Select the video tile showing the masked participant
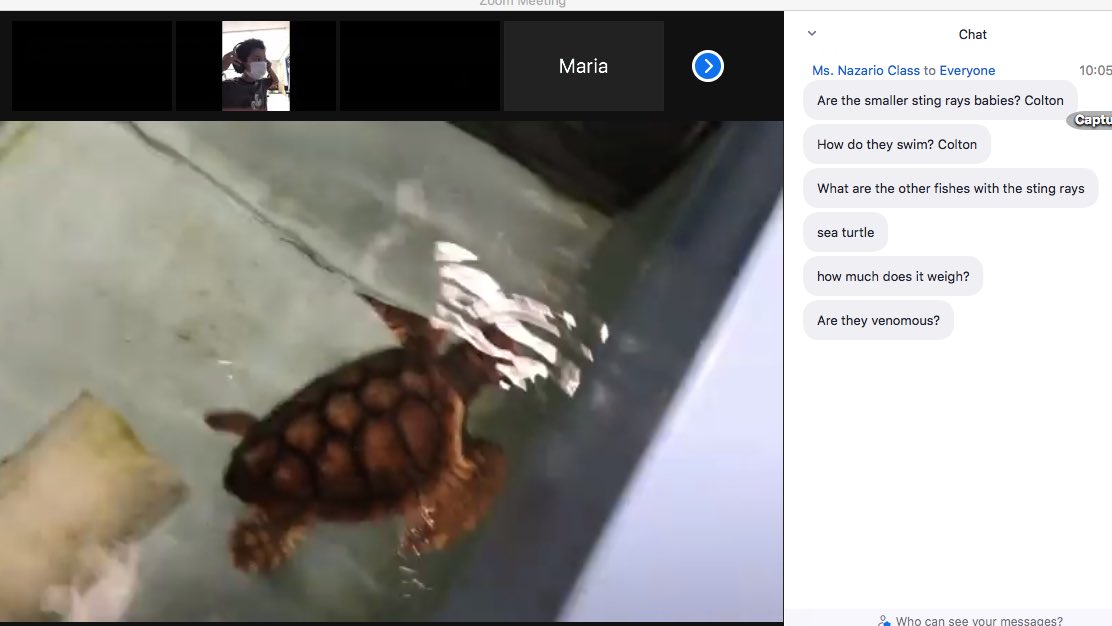 [255, 66]
